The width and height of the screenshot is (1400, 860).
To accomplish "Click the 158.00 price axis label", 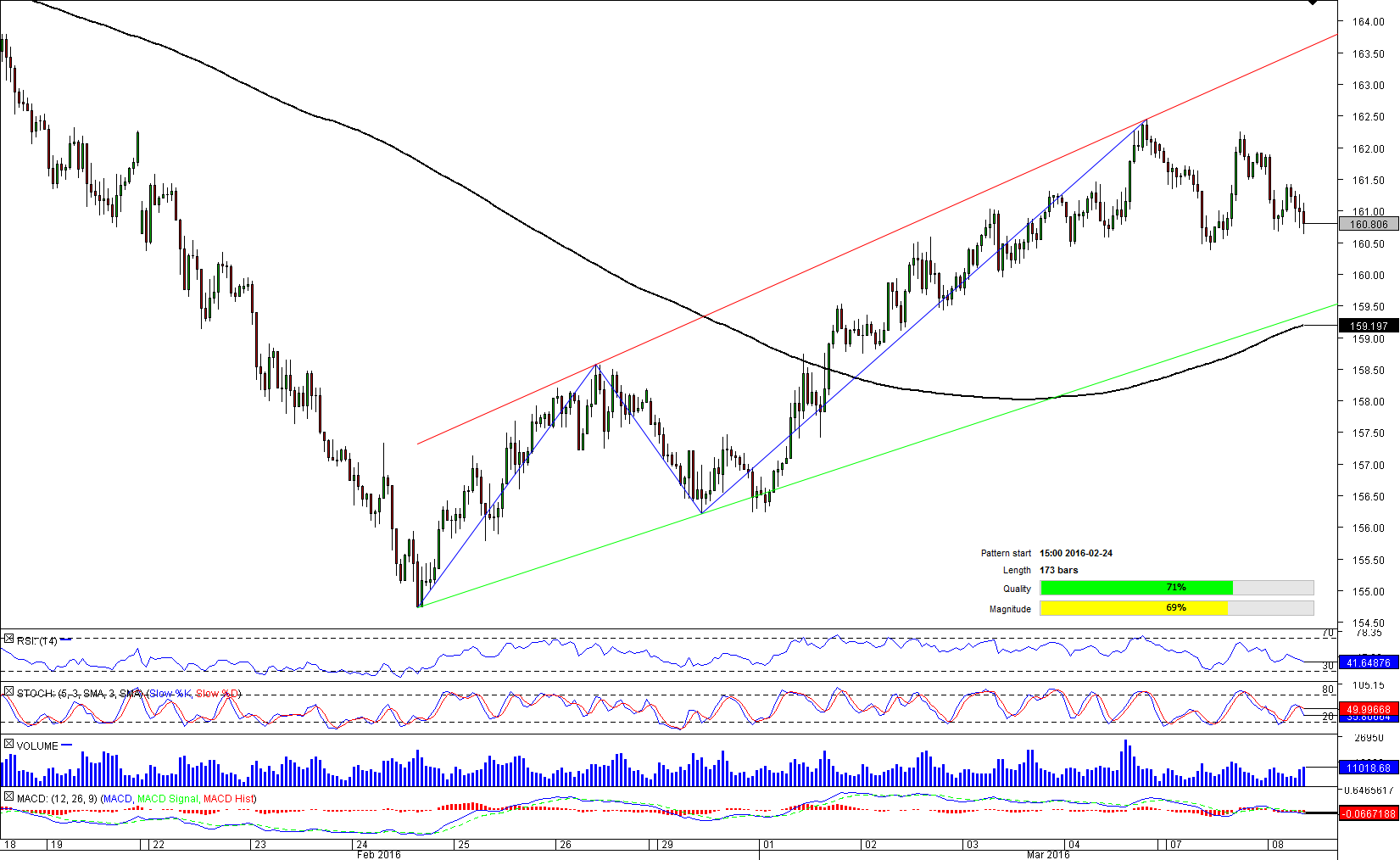I will (1368, 402).
